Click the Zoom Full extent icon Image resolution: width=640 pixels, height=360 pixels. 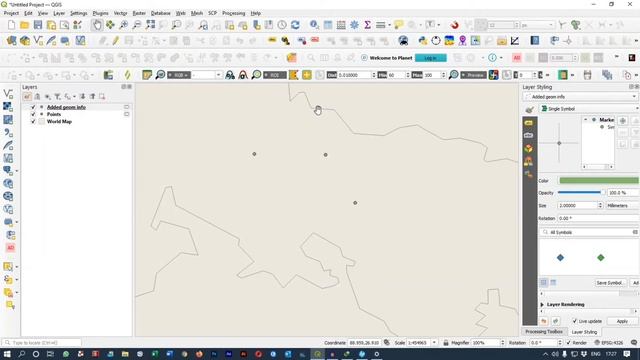pos(150,25)
